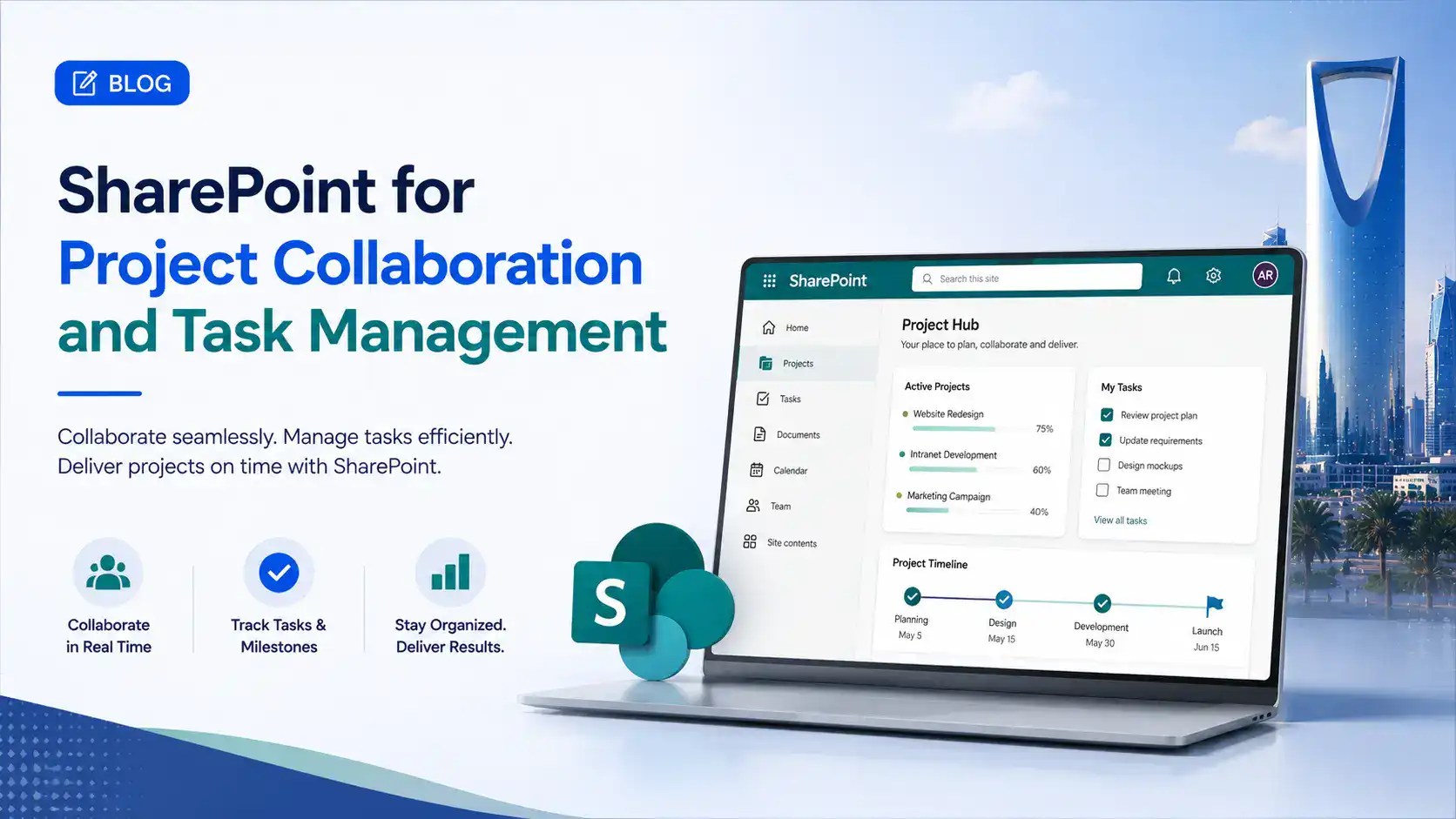The width and height of the screenshot is (1456, 819).
Task: Click the Active Projects card title
Action: [x=937, y=386]
